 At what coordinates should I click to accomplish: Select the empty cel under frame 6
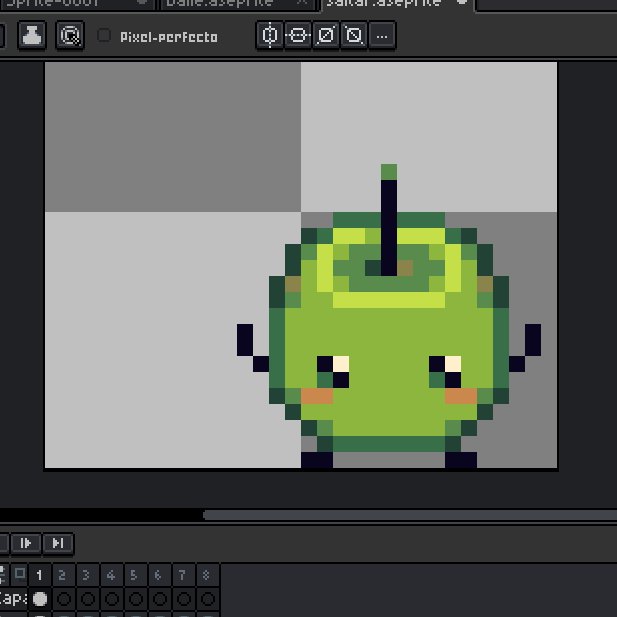(160, 599)
